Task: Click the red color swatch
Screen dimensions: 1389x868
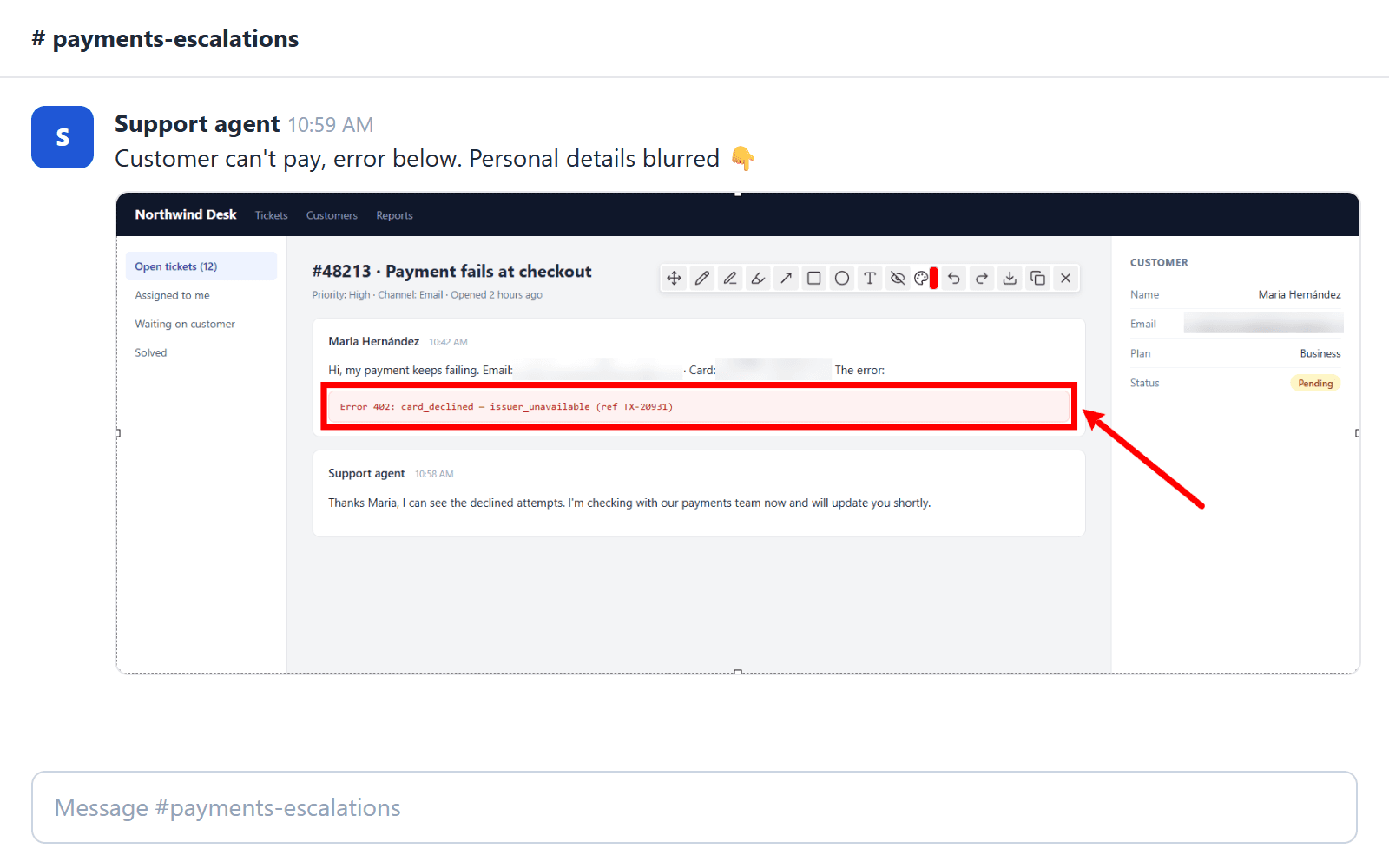Action: click(934, 278)
